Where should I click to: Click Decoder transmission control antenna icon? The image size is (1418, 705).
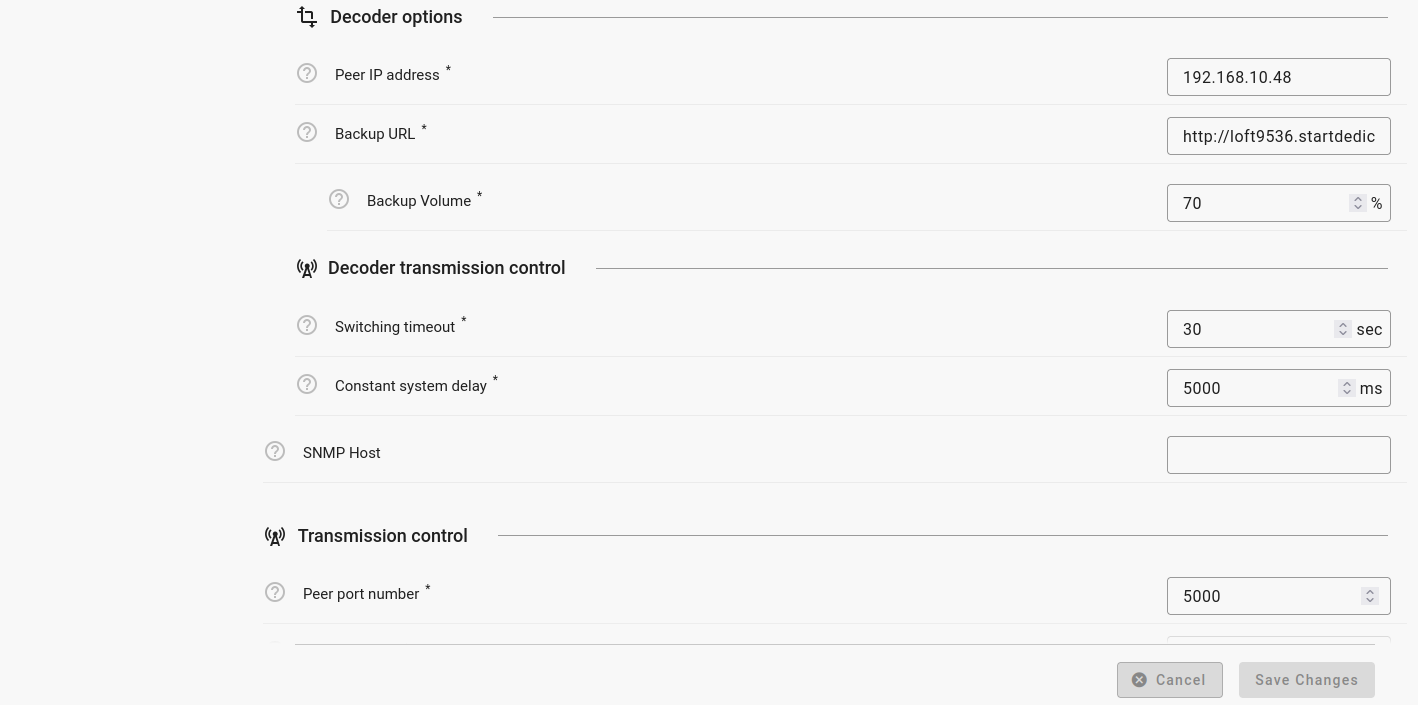(x=307, y=268)
